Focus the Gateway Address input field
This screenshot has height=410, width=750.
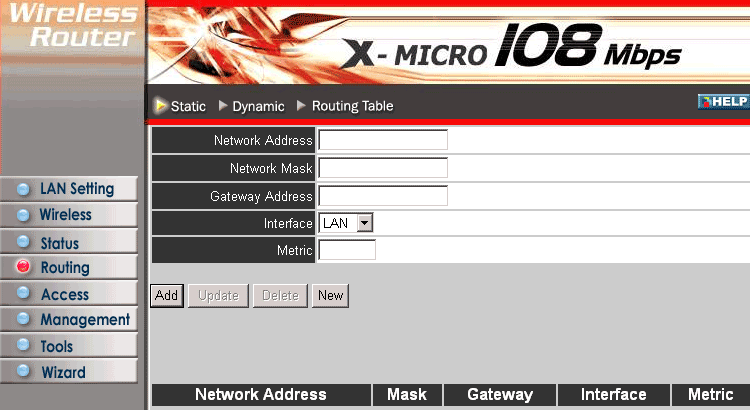[383, 196]
